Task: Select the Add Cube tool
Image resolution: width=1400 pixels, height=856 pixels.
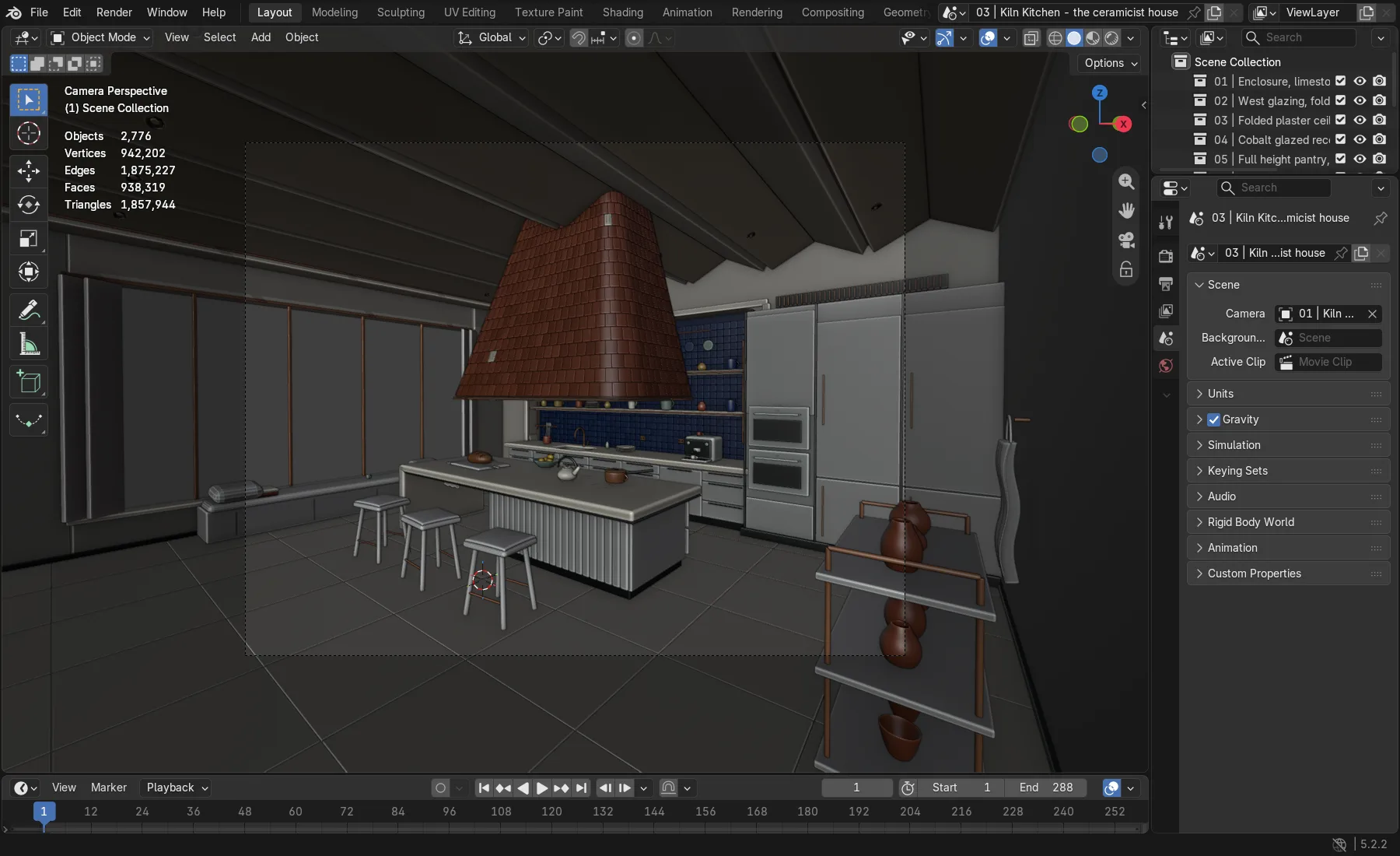Action: click(x=29, y=382)
